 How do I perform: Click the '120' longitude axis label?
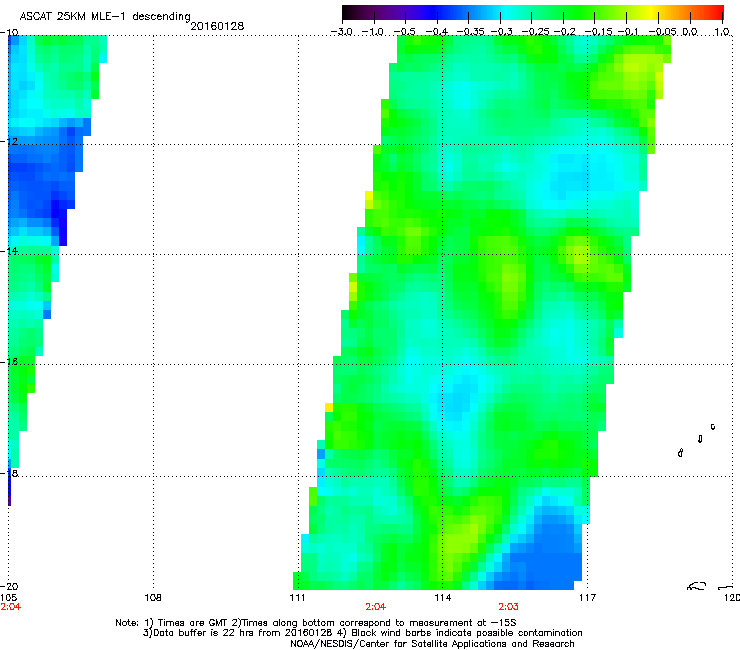coord(732,598)
